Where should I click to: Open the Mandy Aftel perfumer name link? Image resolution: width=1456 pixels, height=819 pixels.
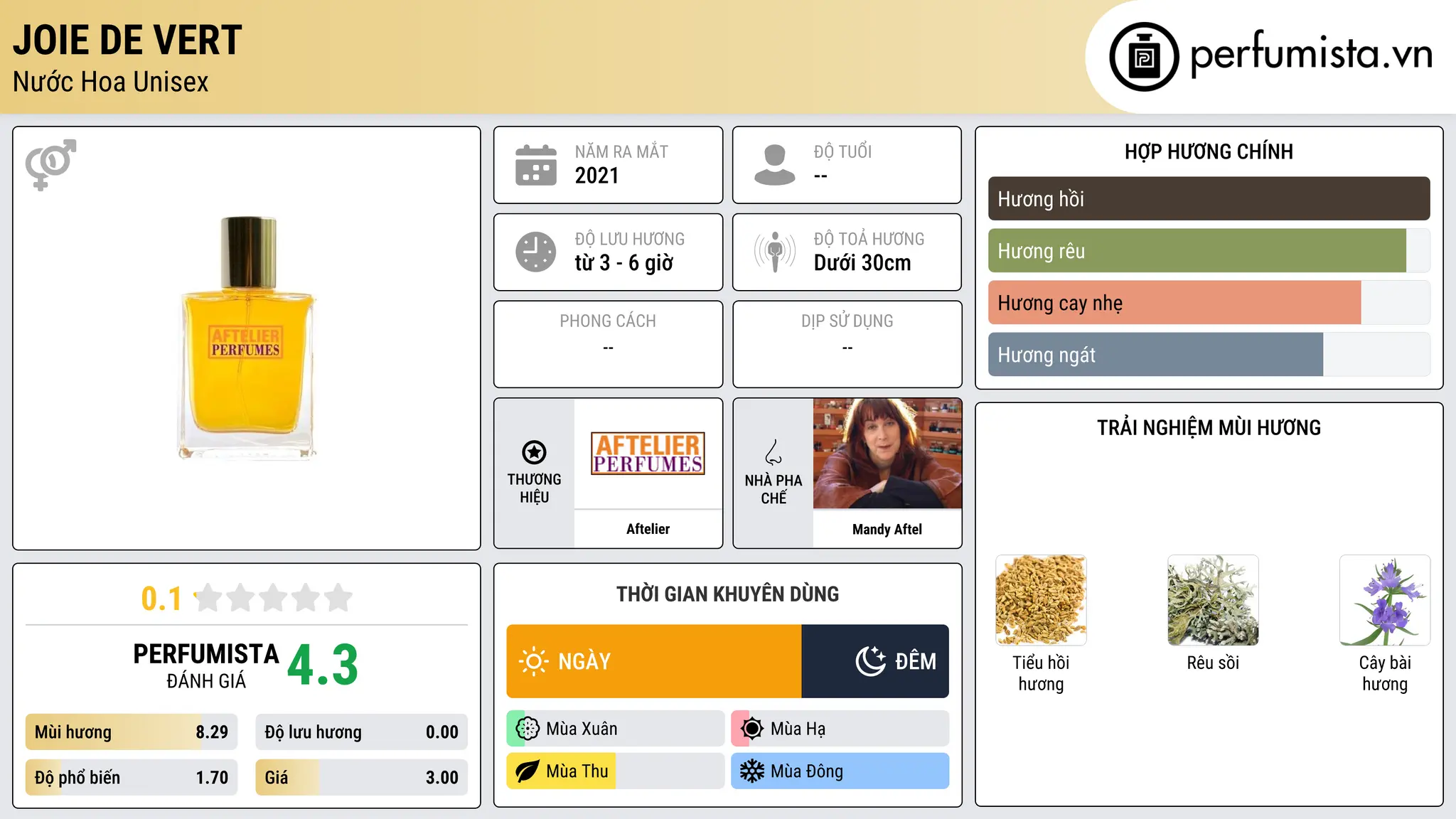pos(887,529)
